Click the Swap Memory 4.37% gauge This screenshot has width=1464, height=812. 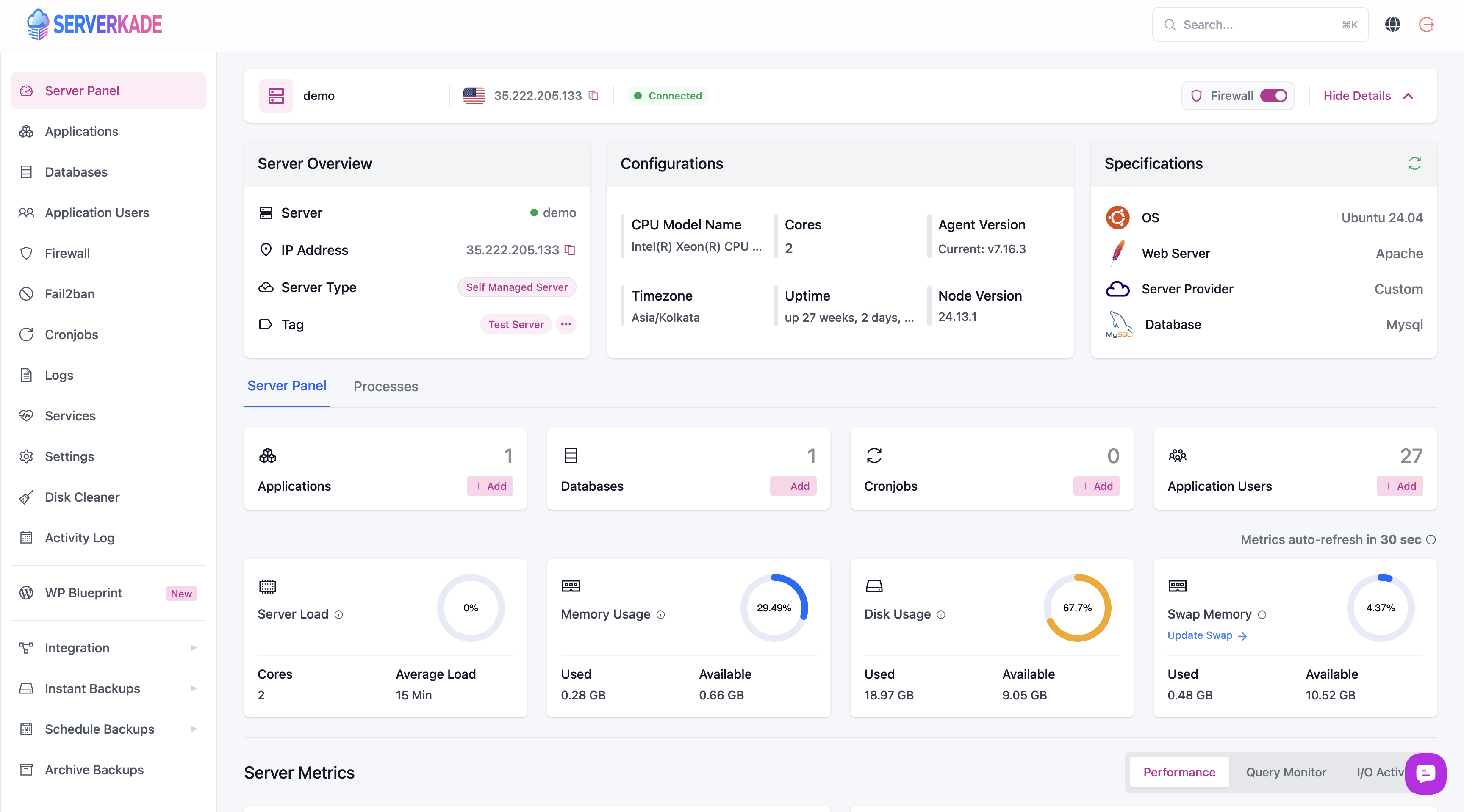pyautogui.click(x=1381, y=608)
